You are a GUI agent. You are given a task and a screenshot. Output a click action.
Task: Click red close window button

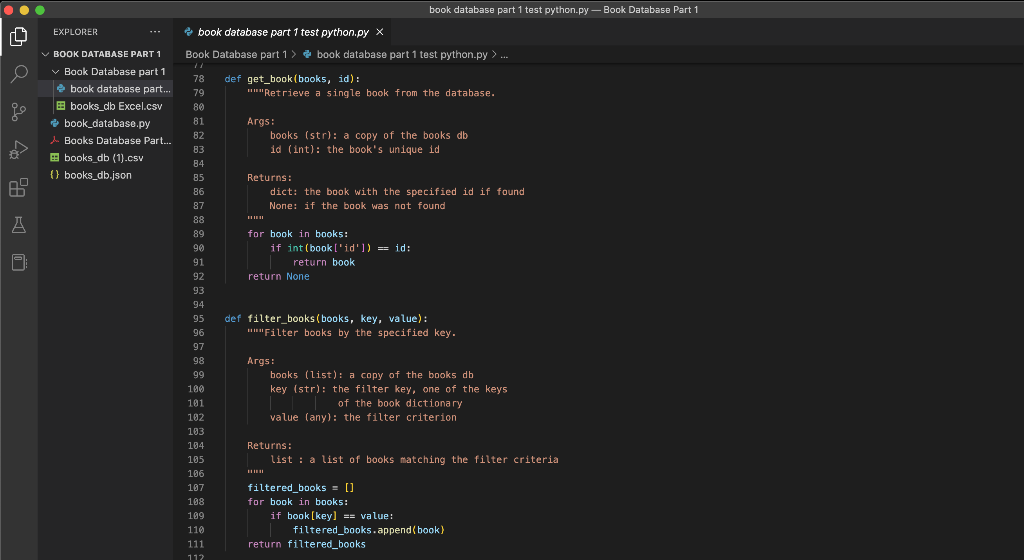[x=8, y=10]
